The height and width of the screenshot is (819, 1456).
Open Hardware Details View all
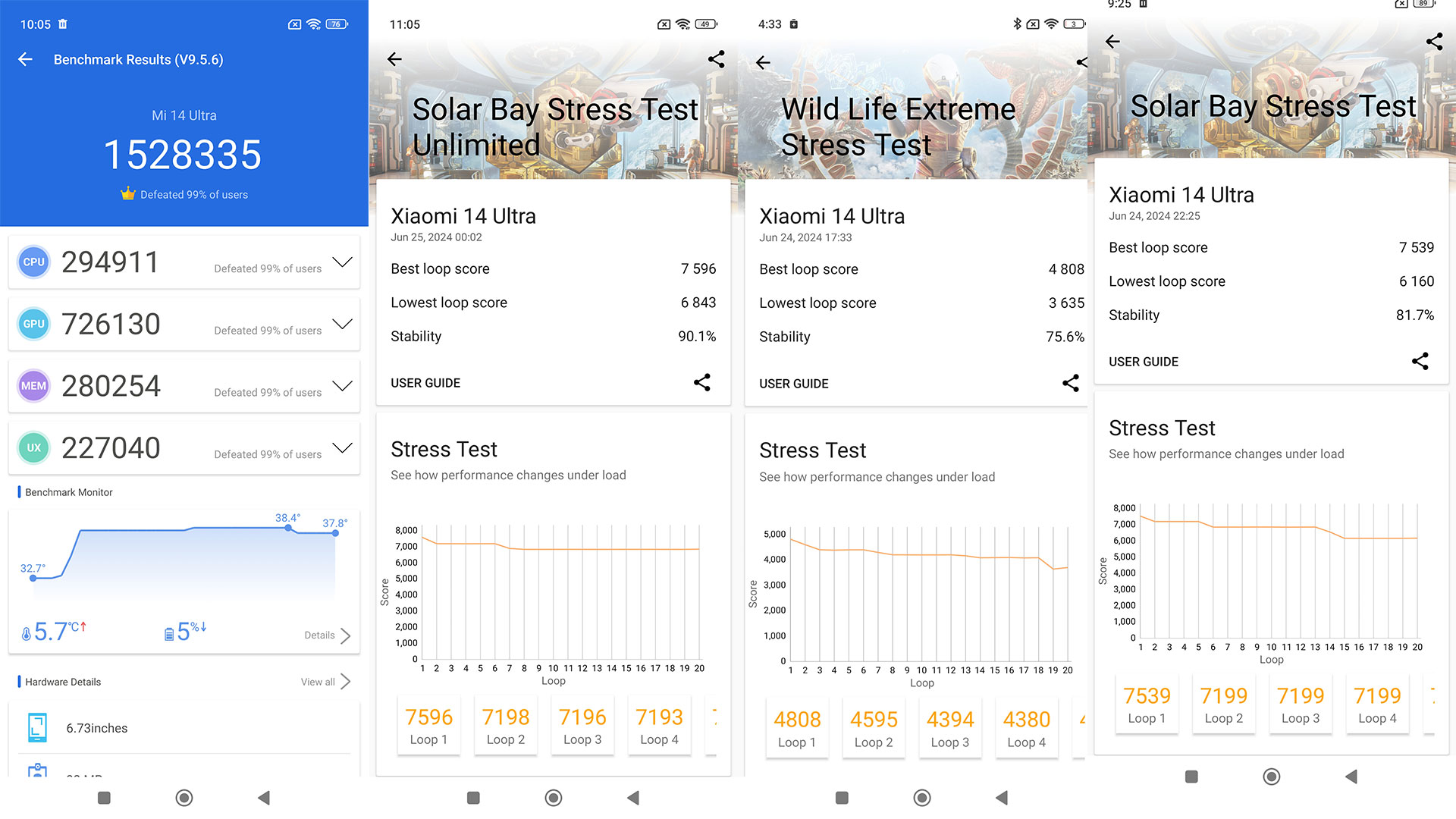pyautogui.click(x=326, y=682)
